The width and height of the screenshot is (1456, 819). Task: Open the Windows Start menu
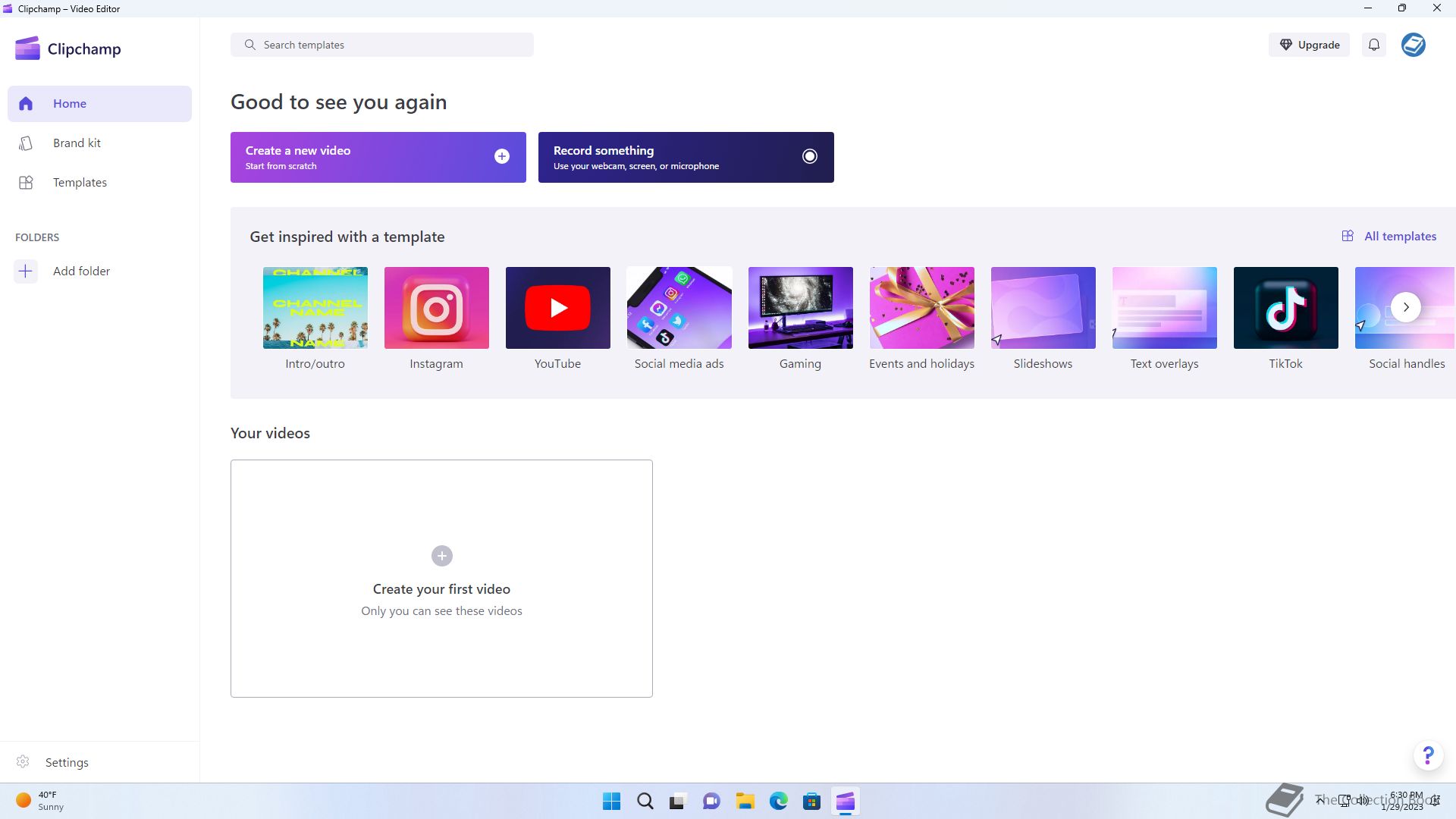[x=611, y=802]
